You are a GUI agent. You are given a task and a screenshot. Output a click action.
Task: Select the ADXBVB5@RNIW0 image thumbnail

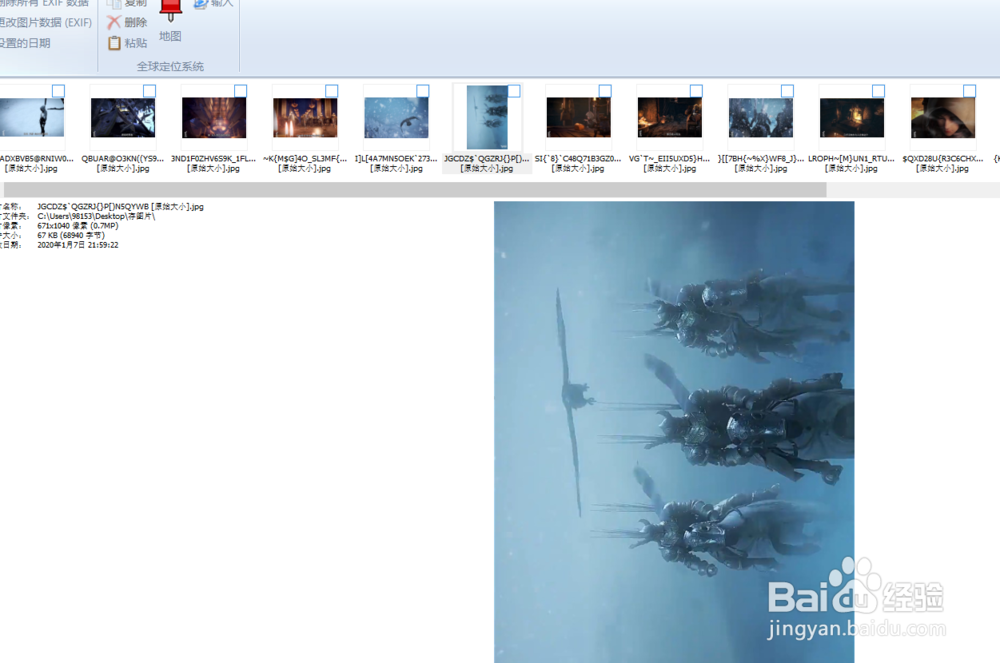pos(32,118)
